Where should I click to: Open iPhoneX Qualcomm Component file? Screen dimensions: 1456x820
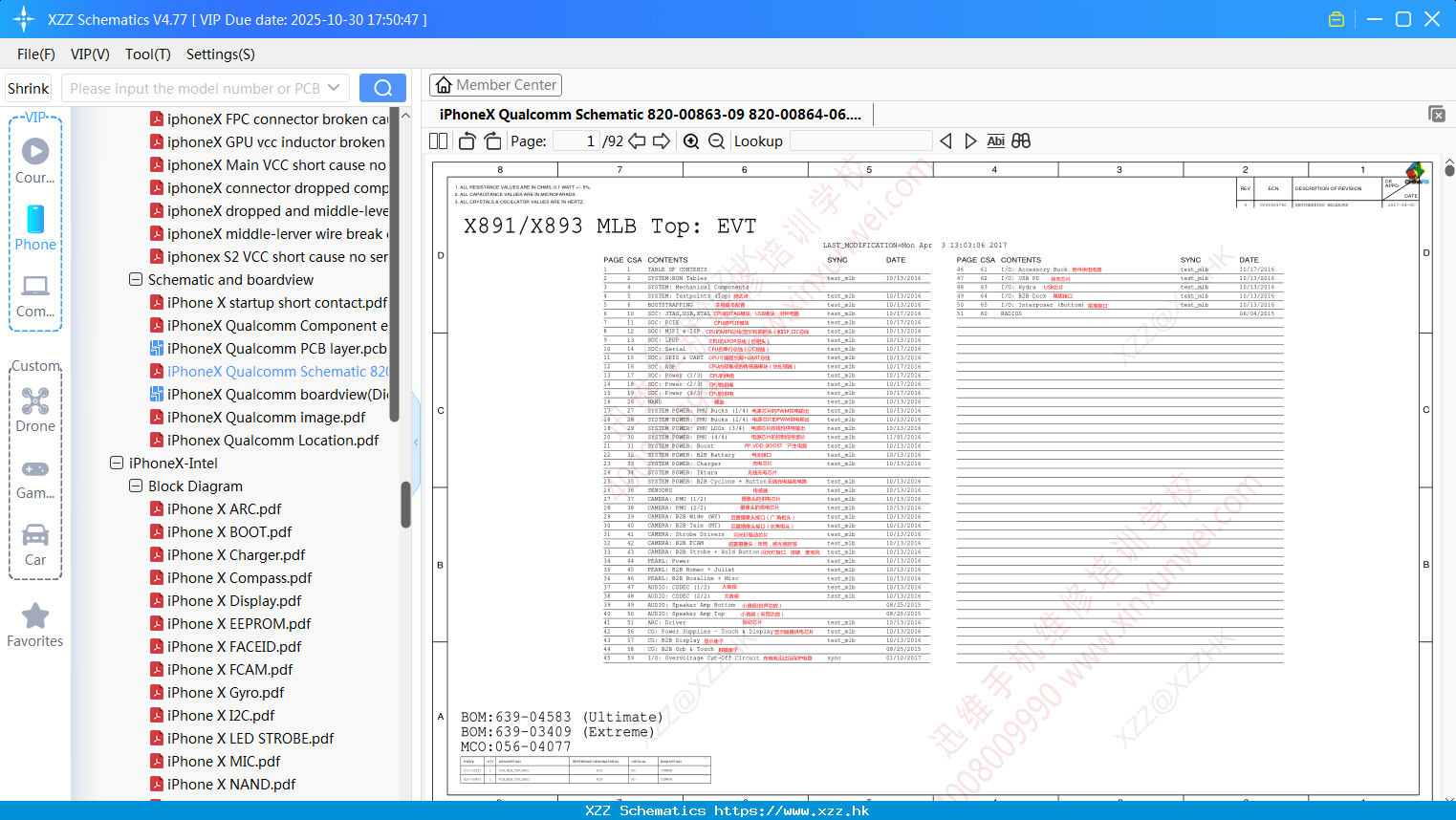(269, 326)
